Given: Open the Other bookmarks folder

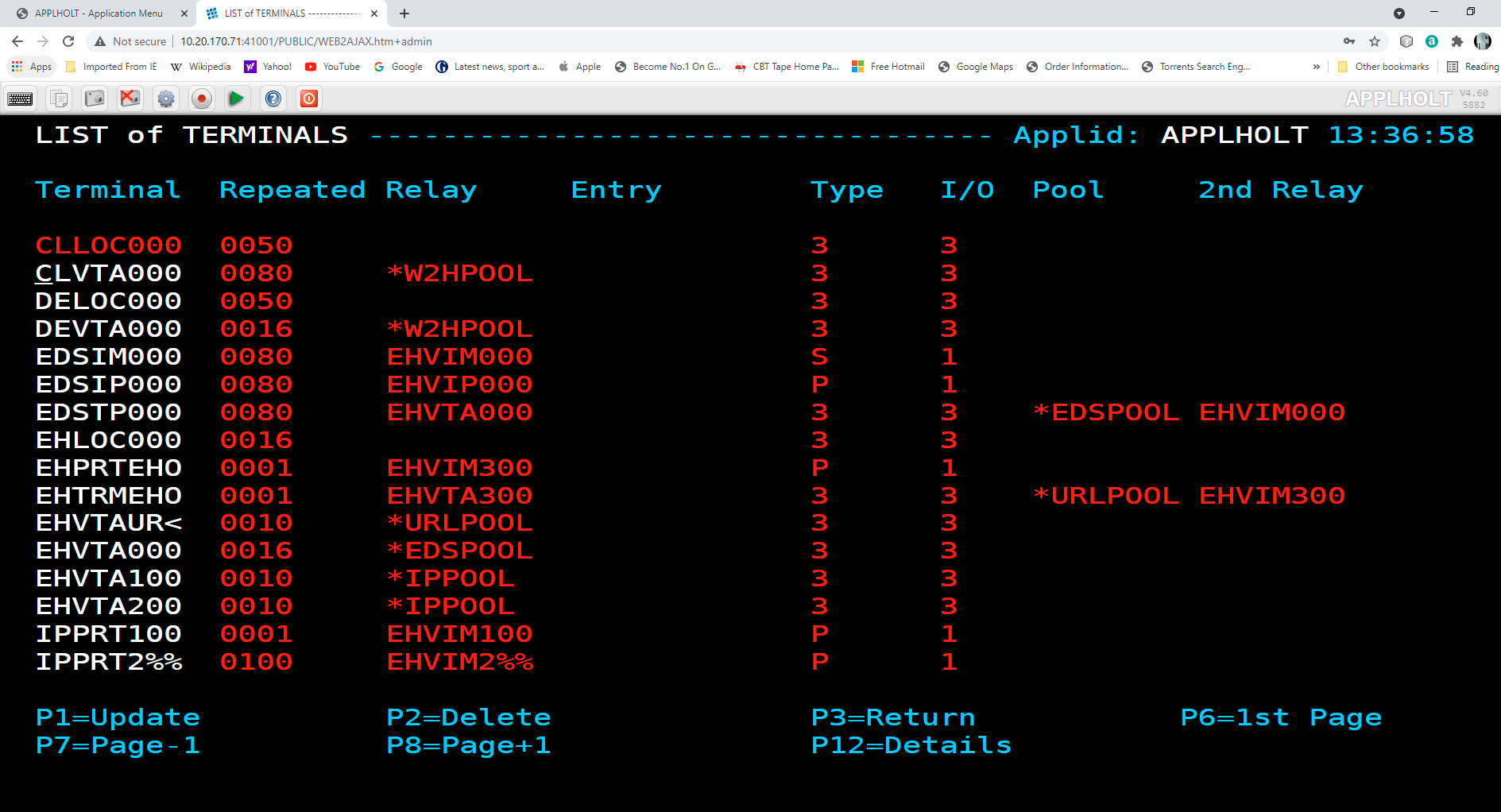Looking at the screenshot, I should pos(1383,67).
